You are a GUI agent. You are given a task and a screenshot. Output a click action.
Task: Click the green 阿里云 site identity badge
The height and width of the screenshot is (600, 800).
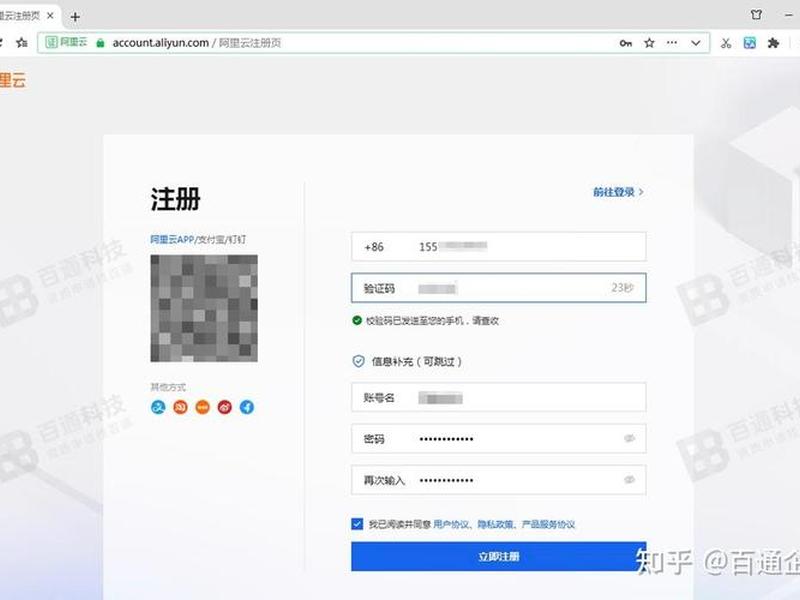[66, 42]
